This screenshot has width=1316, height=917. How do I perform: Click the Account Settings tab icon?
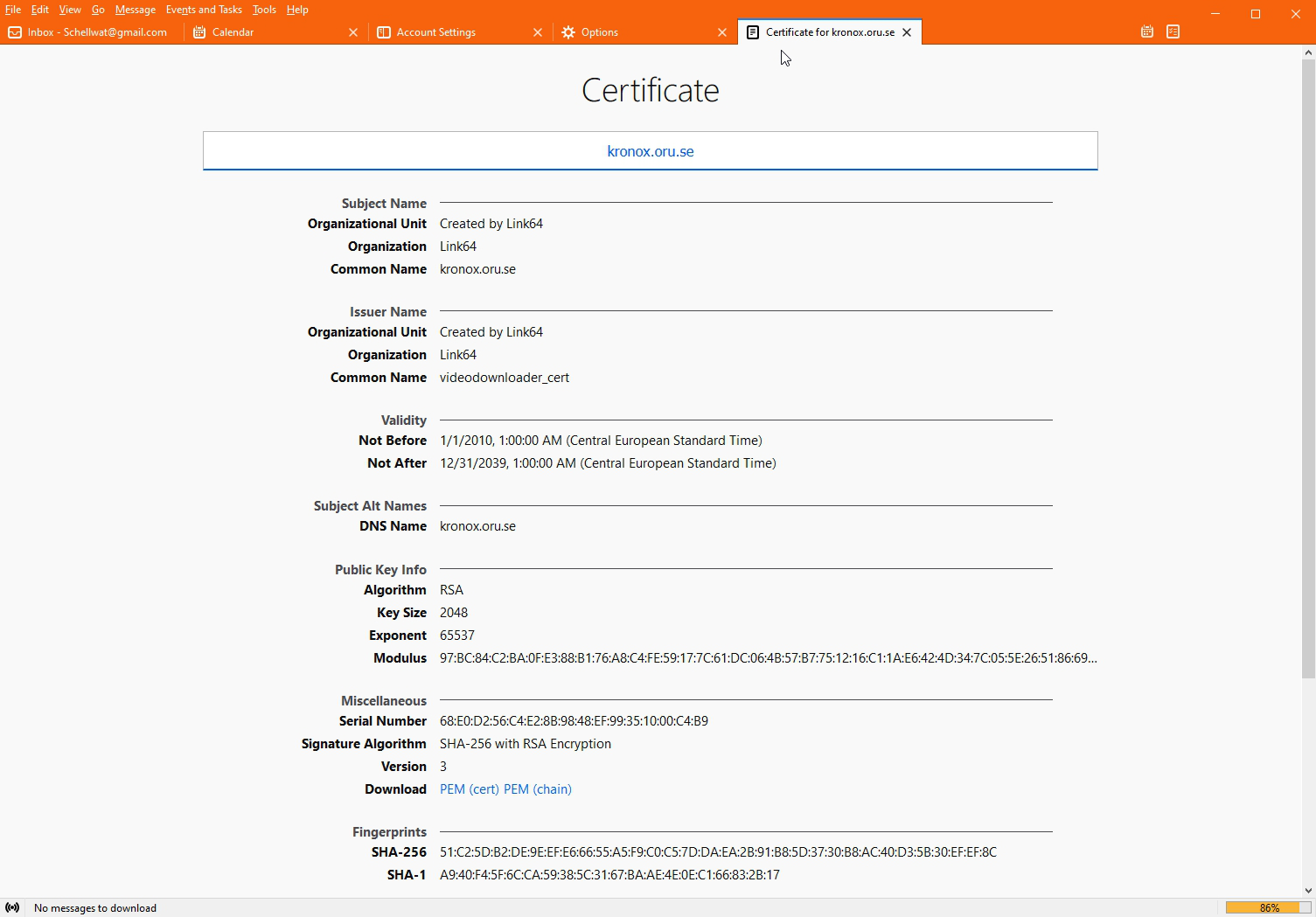(384, 32)
